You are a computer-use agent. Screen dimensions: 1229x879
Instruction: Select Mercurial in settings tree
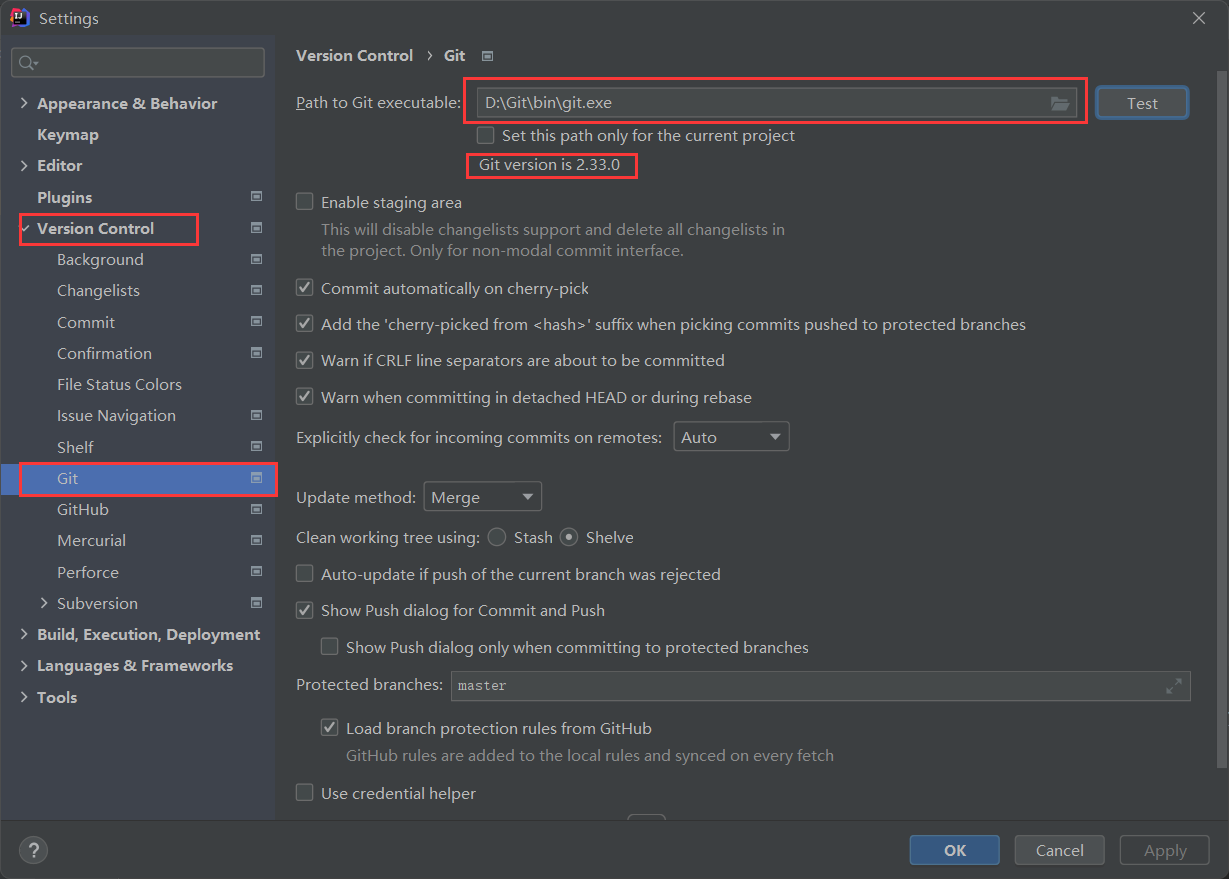91,540
